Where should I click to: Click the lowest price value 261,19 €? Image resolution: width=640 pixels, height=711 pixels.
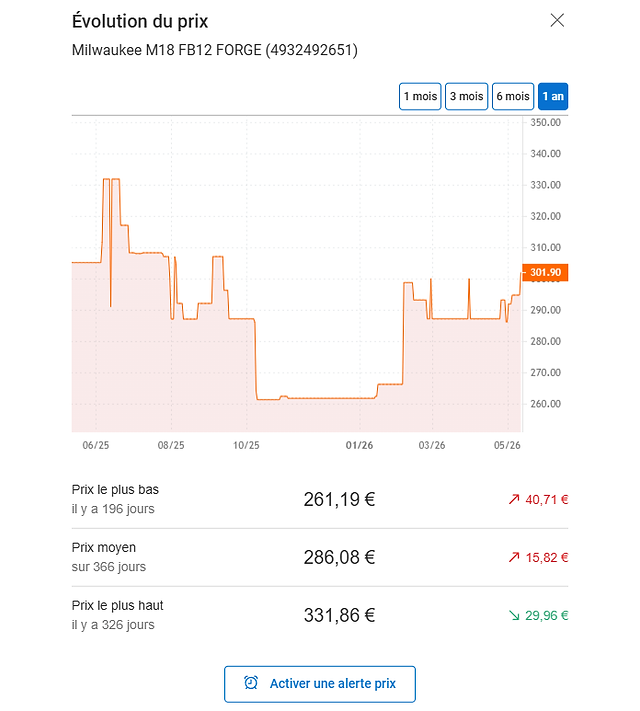tap(339, 499)
